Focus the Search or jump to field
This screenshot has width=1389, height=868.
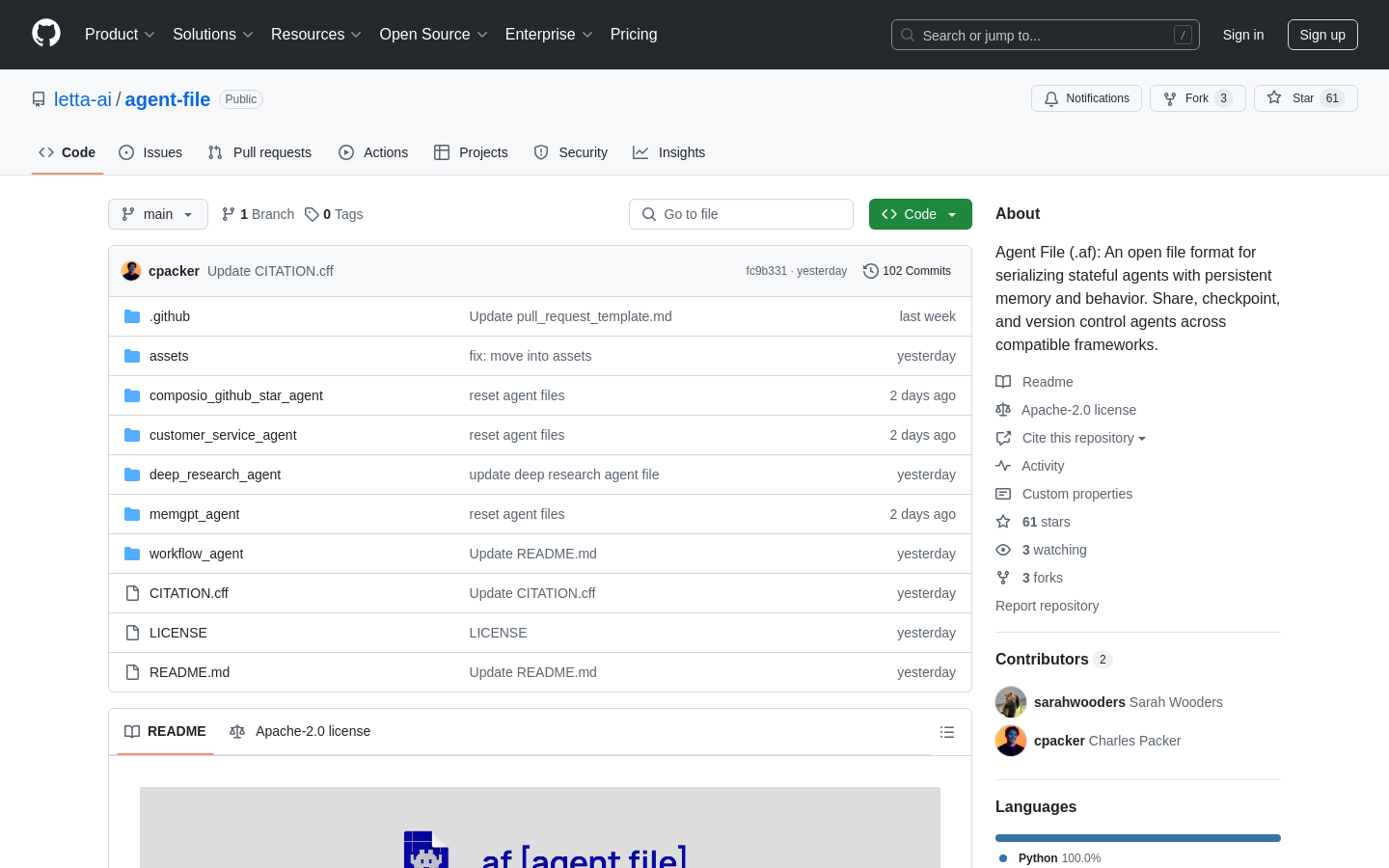[x=1046, y=35]
